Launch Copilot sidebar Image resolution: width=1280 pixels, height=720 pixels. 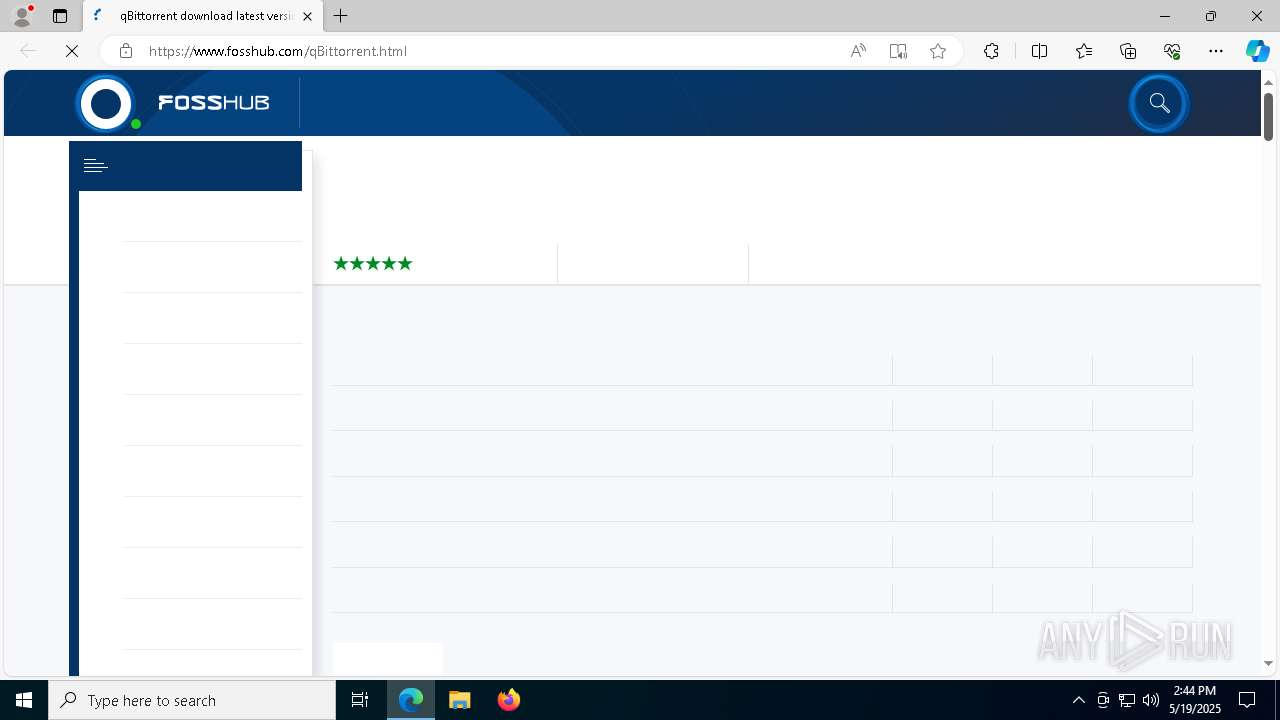point(1257,51)
